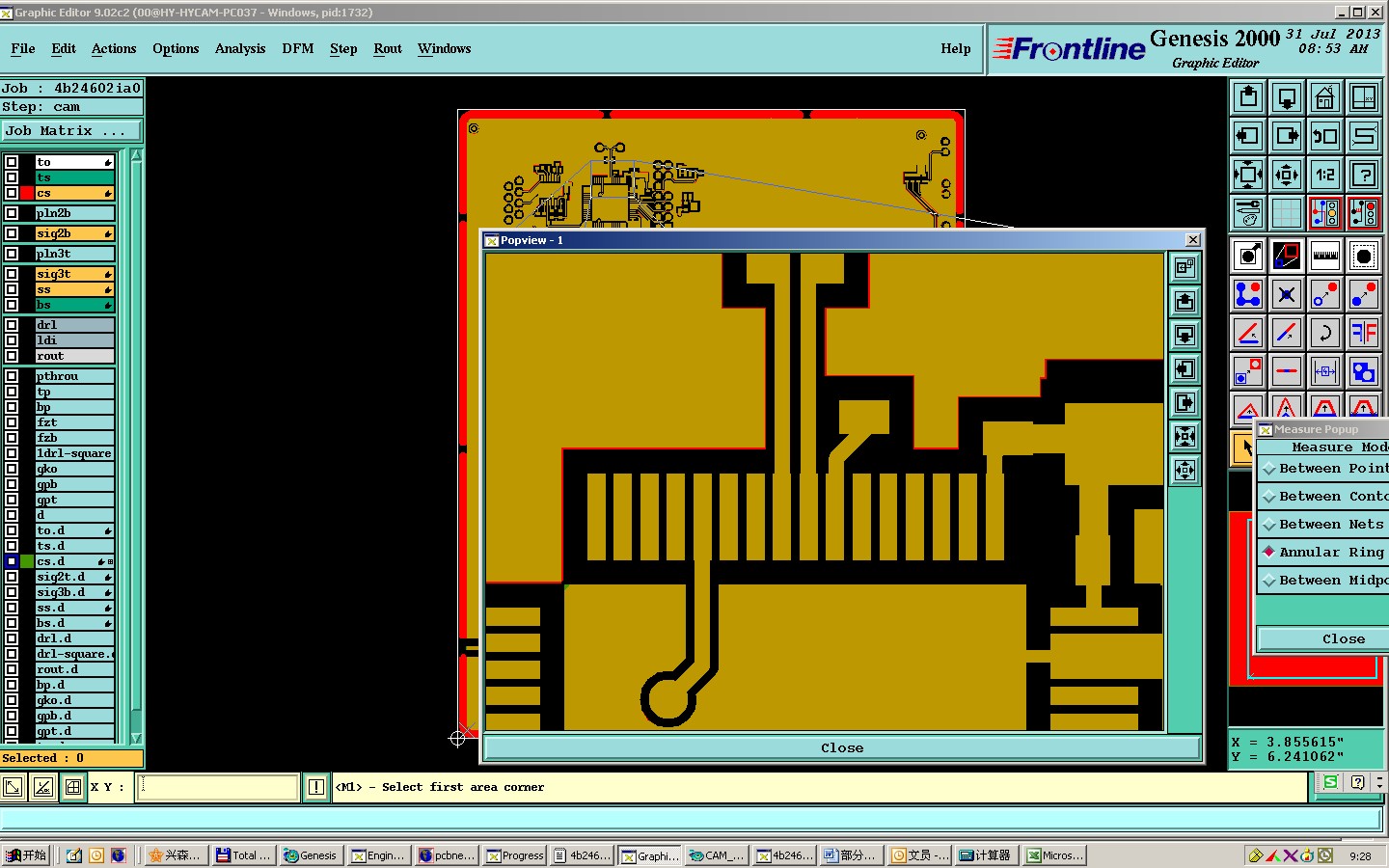Open the Analysis menu
This screenshot has height=868, width=1389.
click(240, 48)
